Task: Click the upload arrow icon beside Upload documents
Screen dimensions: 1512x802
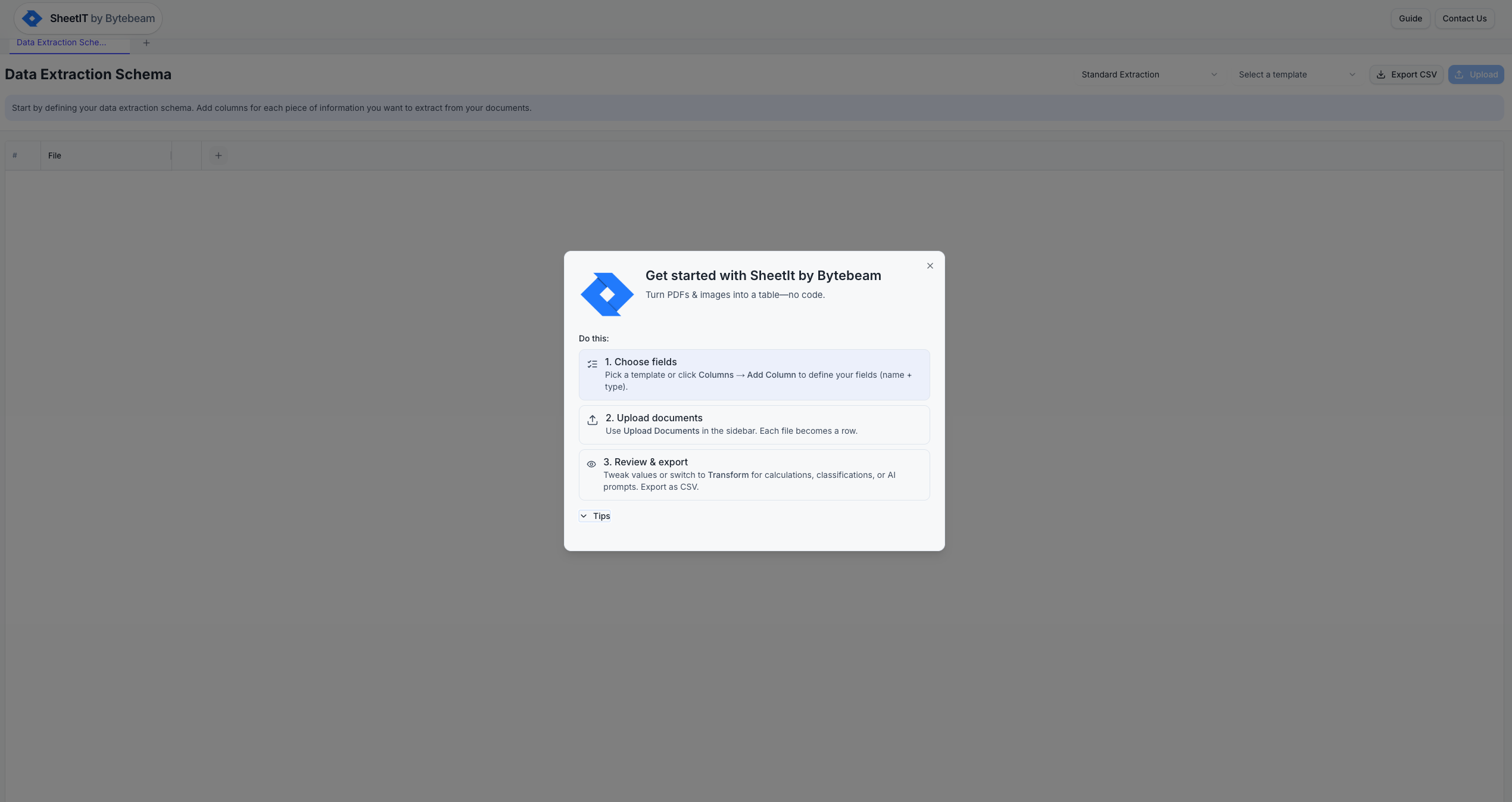Action: tap(592, 420)
